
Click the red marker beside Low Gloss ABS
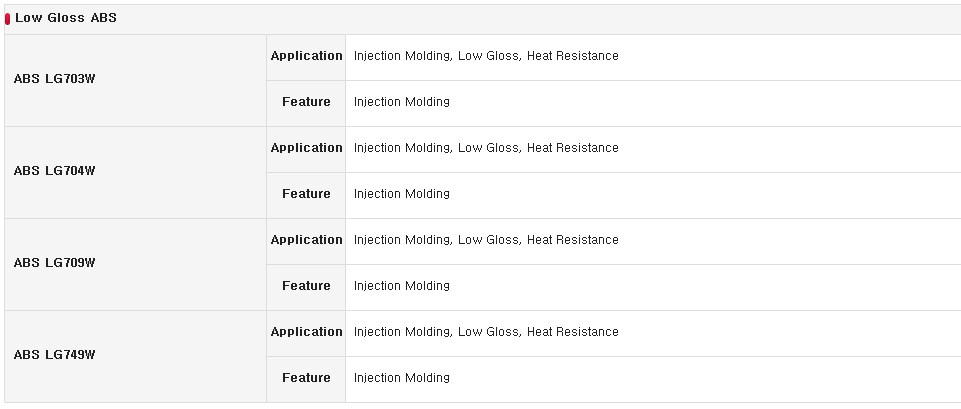pyautogui.click(x=7, y=19)
